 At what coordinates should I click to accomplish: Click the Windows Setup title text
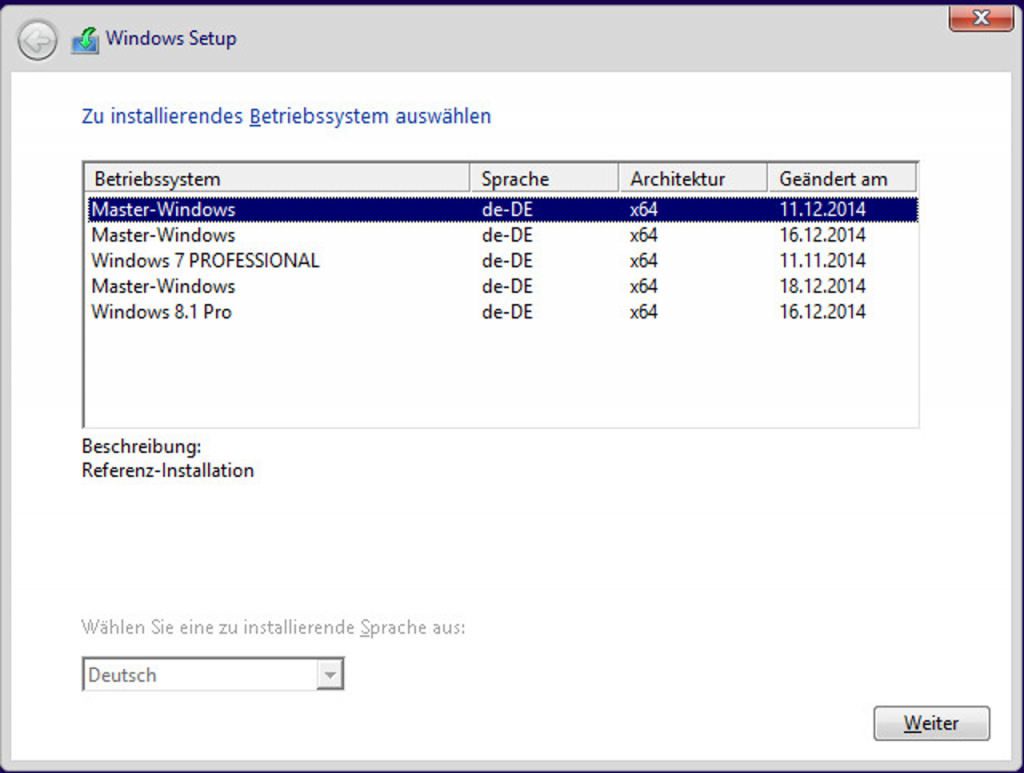coord(171,38)
